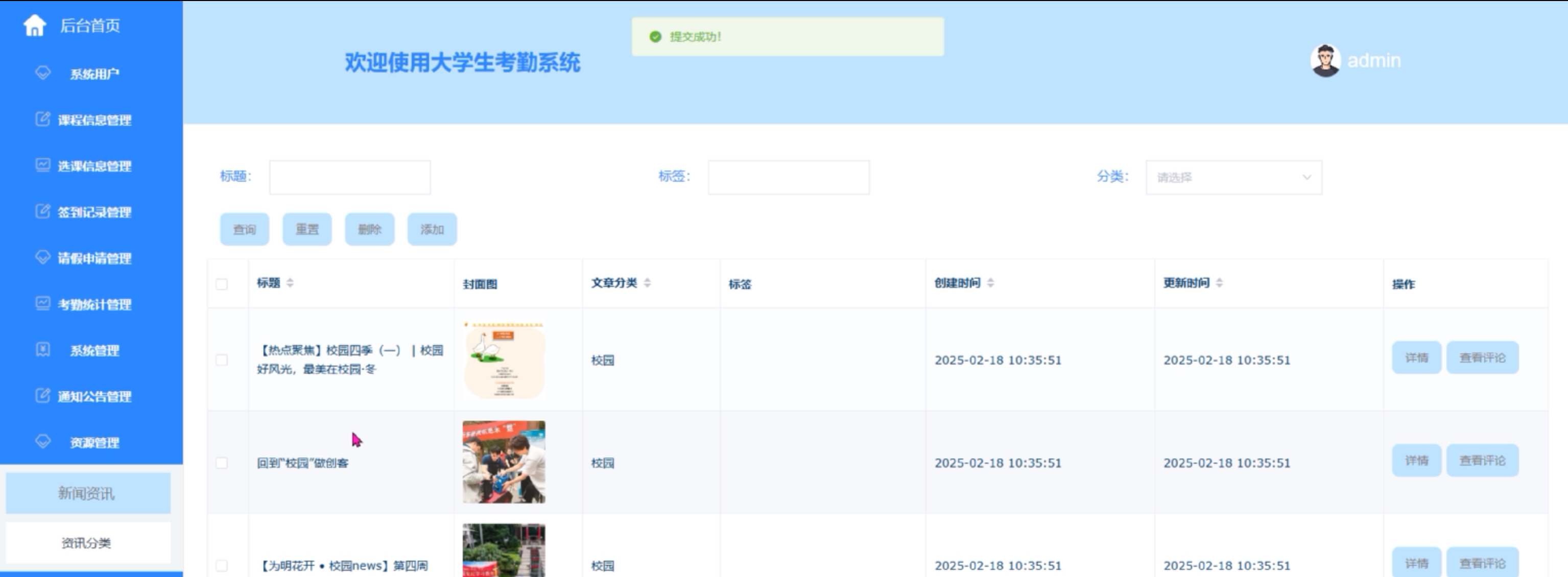Toggle the select-all checkbox in table header
The height and width of the screenshot is (577, 1568).
coord(222,284)
